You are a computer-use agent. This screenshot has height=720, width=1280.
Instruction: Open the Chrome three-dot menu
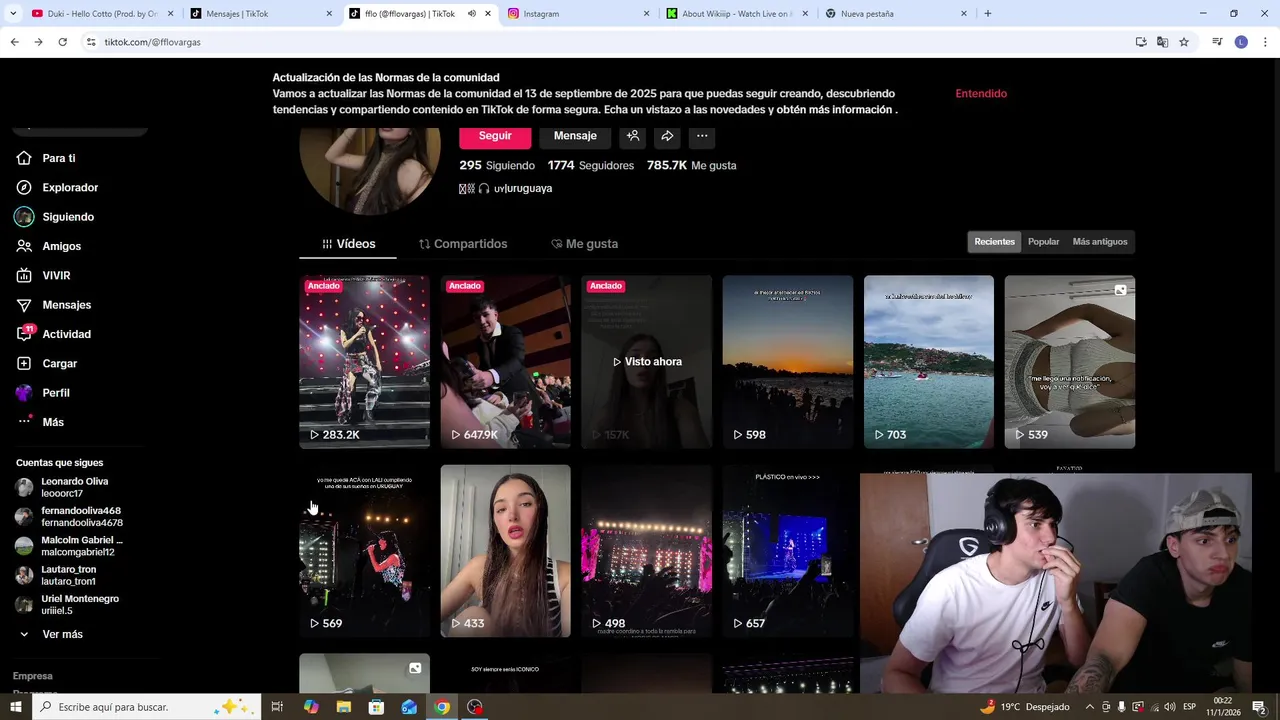point(1265,42)
